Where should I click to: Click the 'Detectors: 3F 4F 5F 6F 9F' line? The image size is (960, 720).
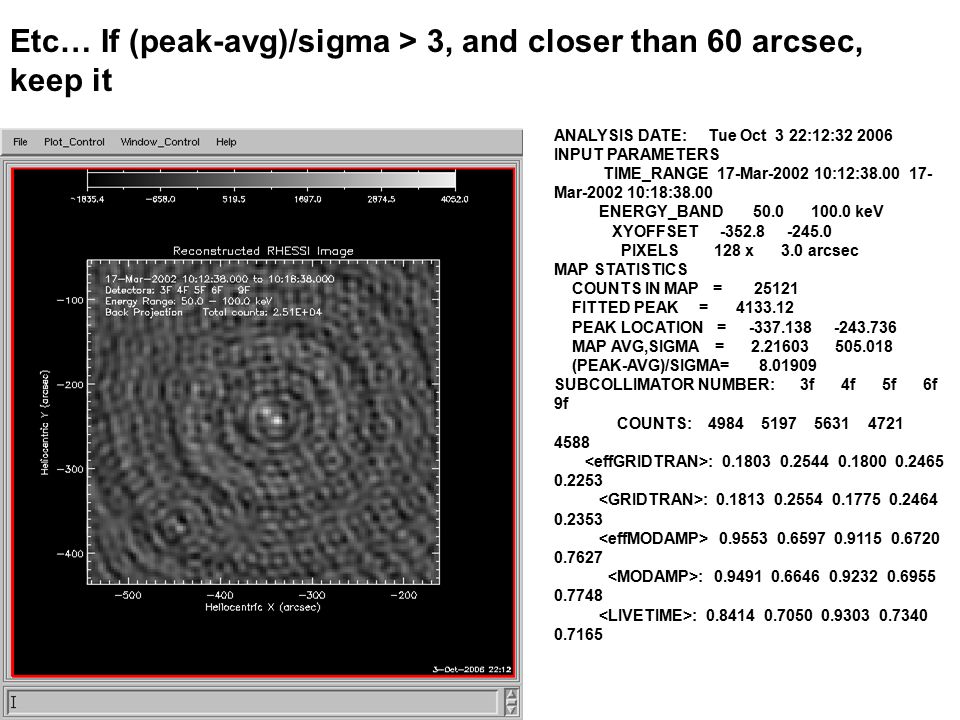coord(178,290)
